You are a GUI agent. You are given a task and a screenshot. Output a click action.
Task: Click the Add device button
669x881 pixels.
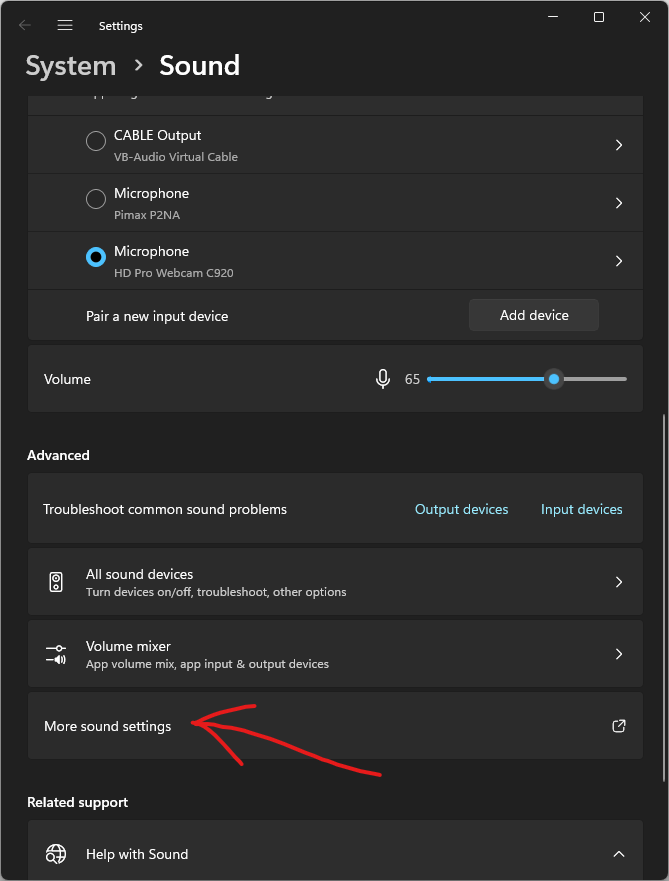[533, 315]
